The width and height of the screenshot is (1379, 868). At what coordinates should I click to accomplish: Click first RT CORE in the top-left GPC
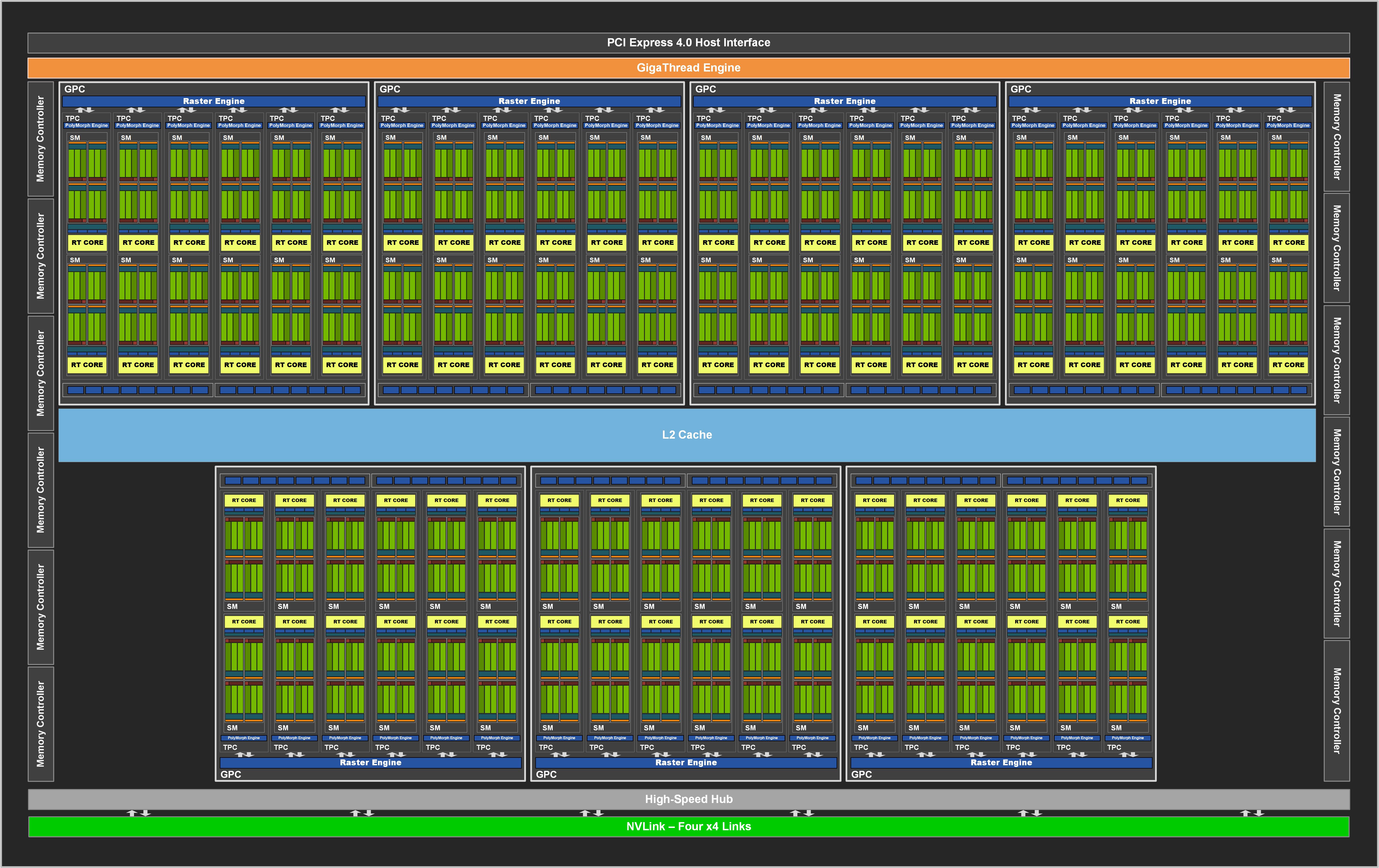tap(87, 242)
